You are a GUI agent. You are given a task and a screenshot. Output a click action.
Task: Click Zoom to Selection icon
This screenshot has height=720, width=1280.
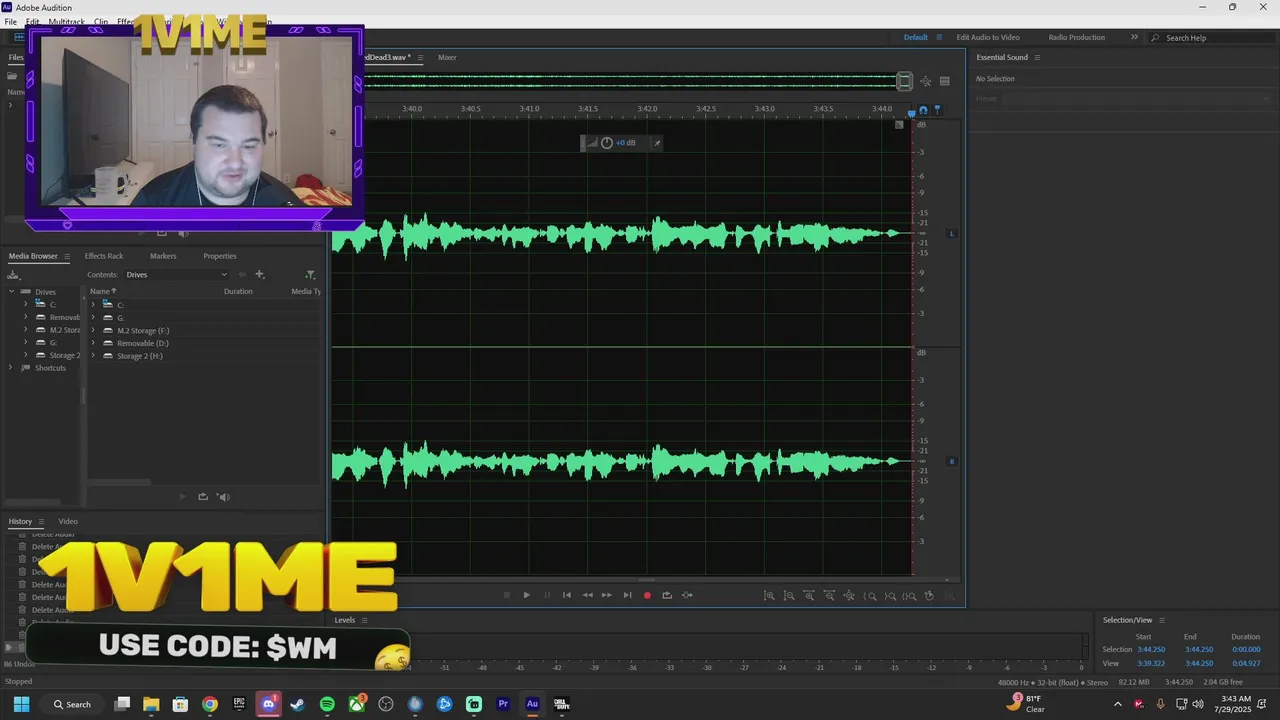coord(909,596)
